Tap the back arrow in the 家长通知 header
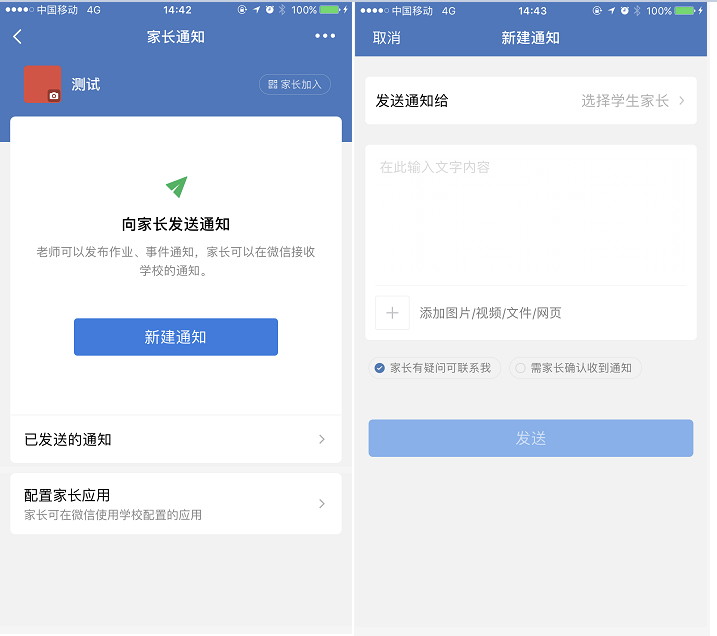717x636 pixels. (x=17, y=37)
